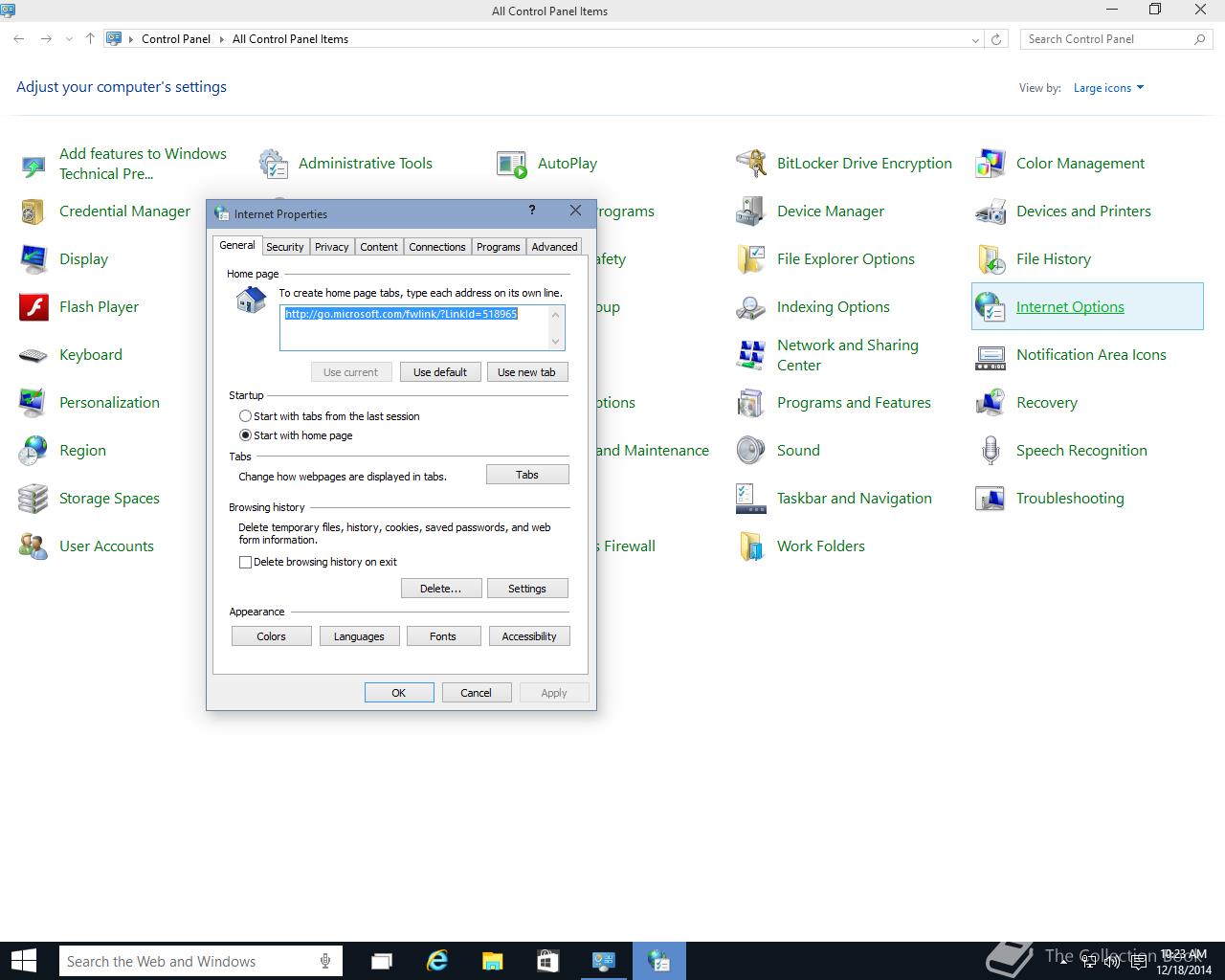
Task: Open the File Explorer Options icon
Action: click(751, 259)
